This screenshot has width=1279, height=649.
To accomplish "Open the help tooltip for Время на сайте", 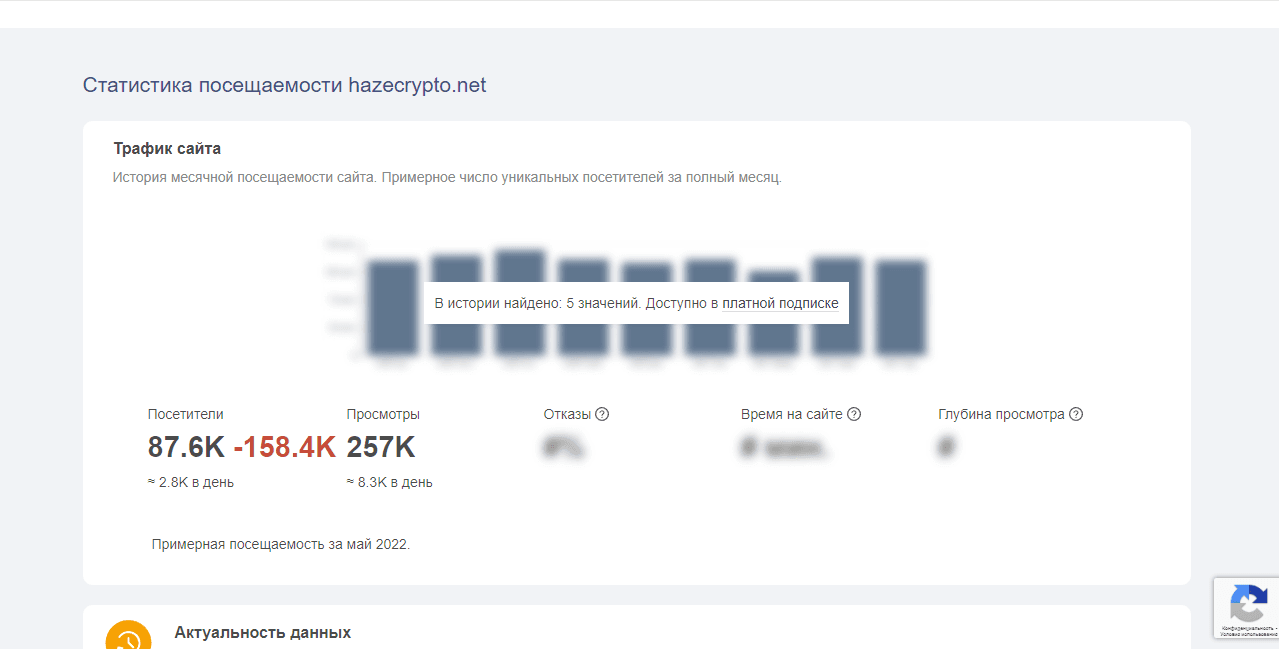I will coord(854,414).
